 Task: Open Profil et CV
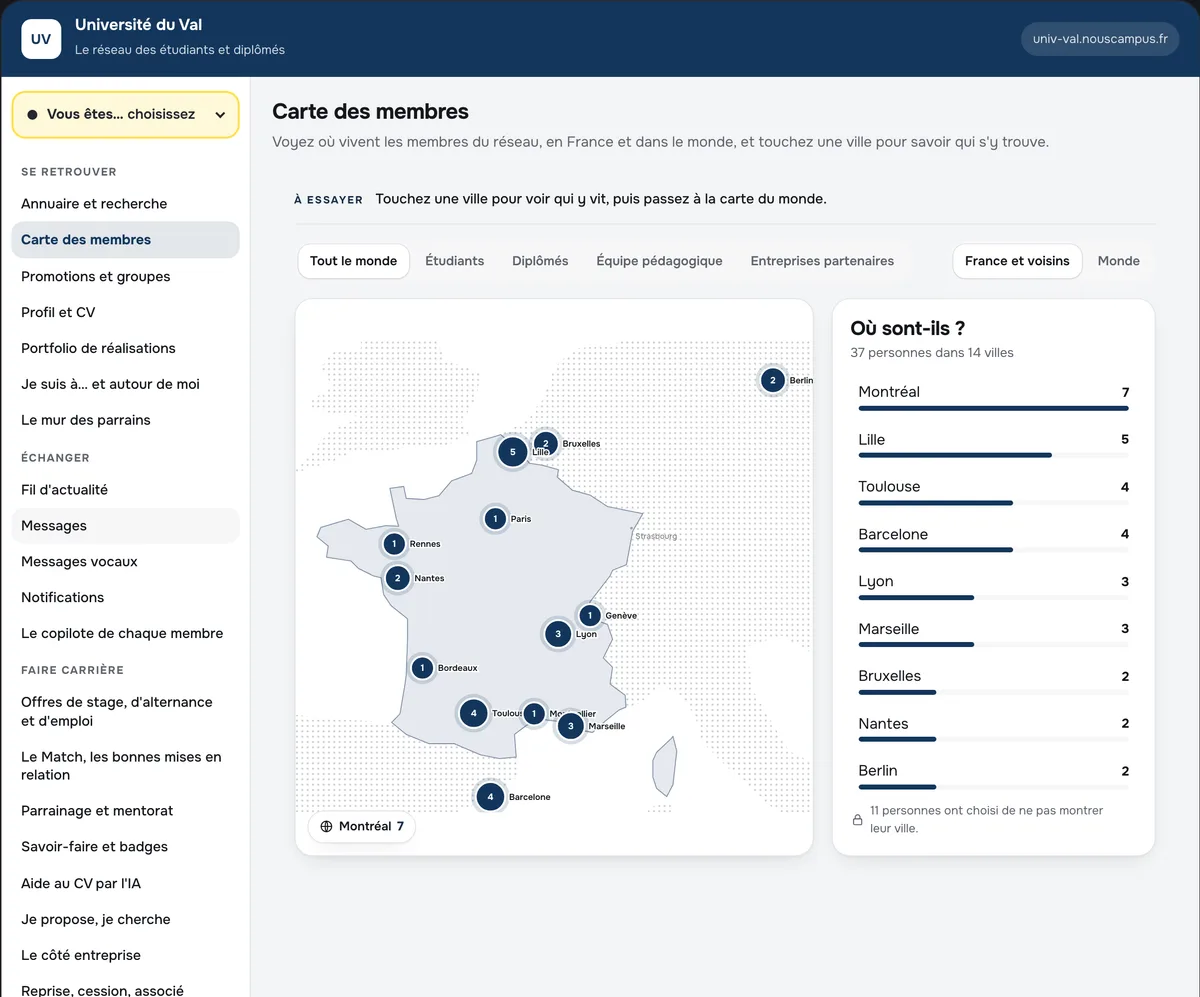(125, 312)
